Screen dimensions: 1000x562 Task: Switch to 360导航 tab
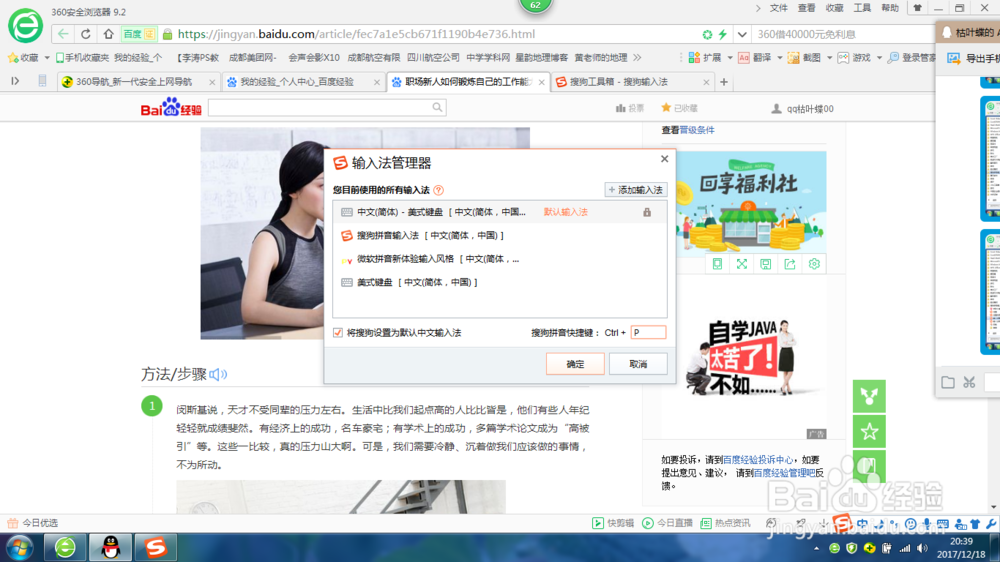(x=139, y=82)
